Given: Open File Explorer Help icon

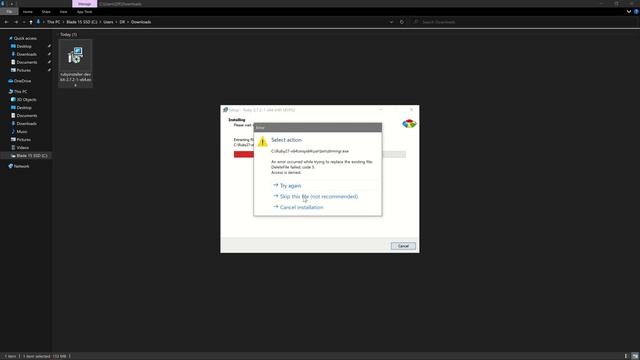Looking at the screenshot, I should click(x=636, y=12).
